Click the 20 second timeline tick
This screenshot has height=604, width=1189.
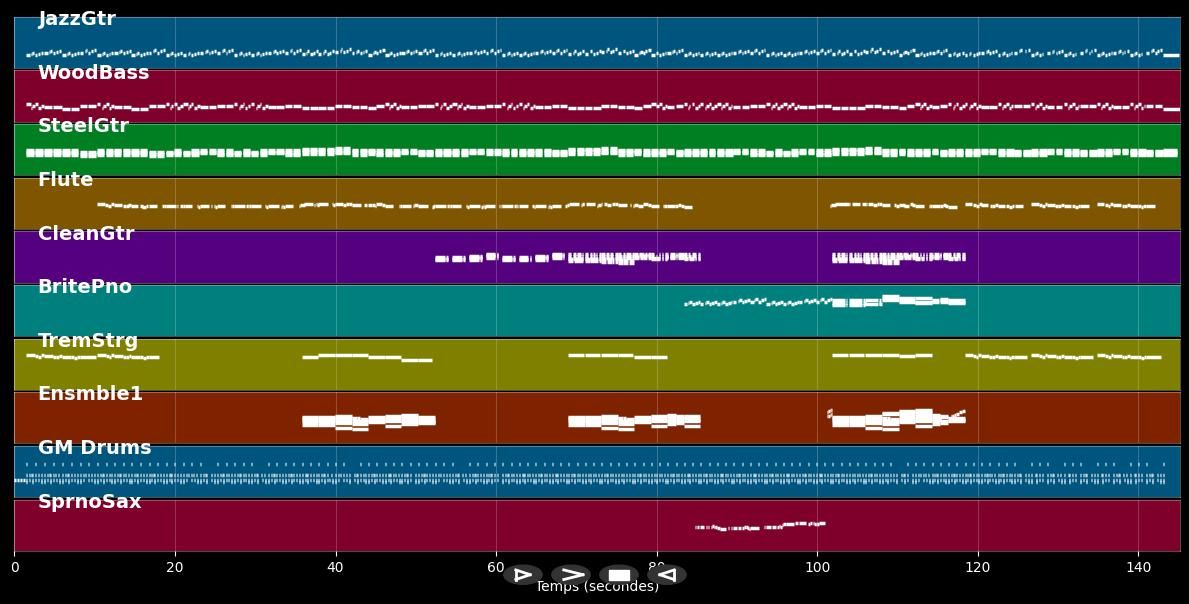click(x=175, y=567)
